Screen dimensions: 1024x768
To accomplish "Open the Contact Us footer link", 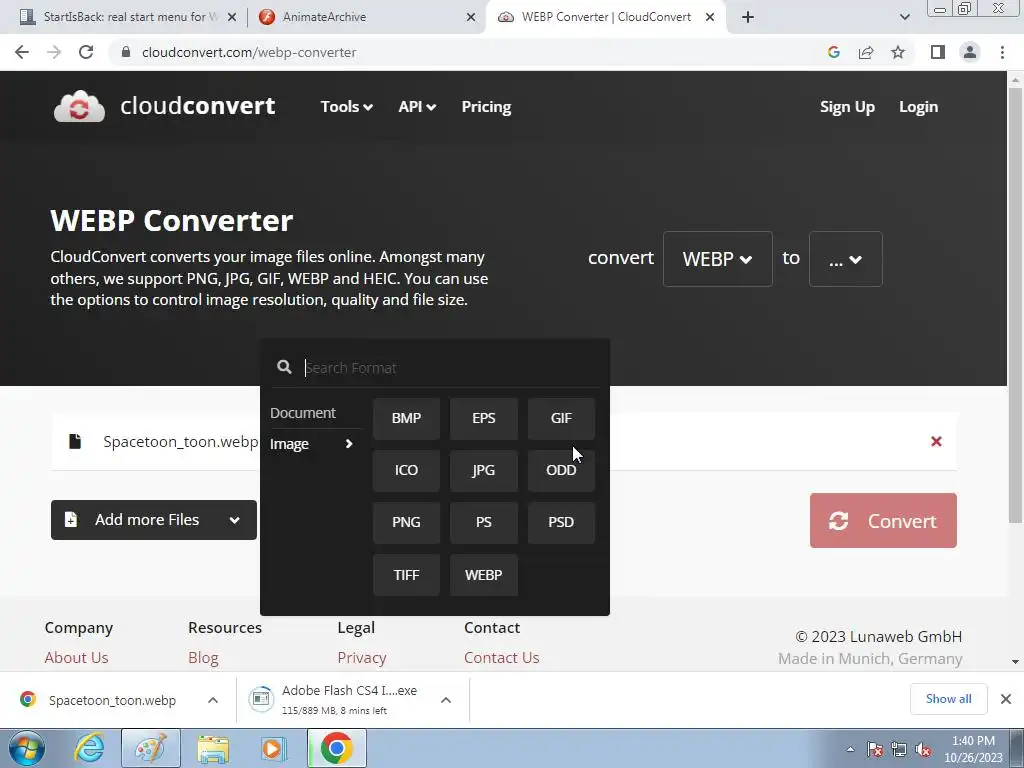I will click(x=502, y=658).
